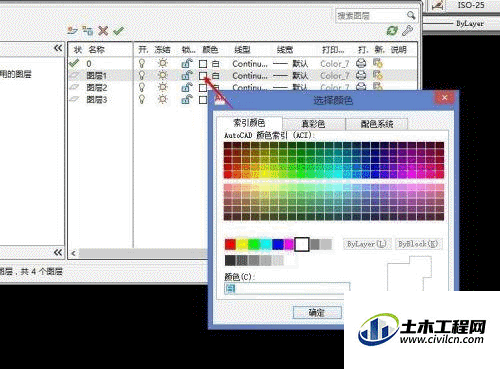Click the search magnifier icon

pyautogui.click(x=411, y=15)
